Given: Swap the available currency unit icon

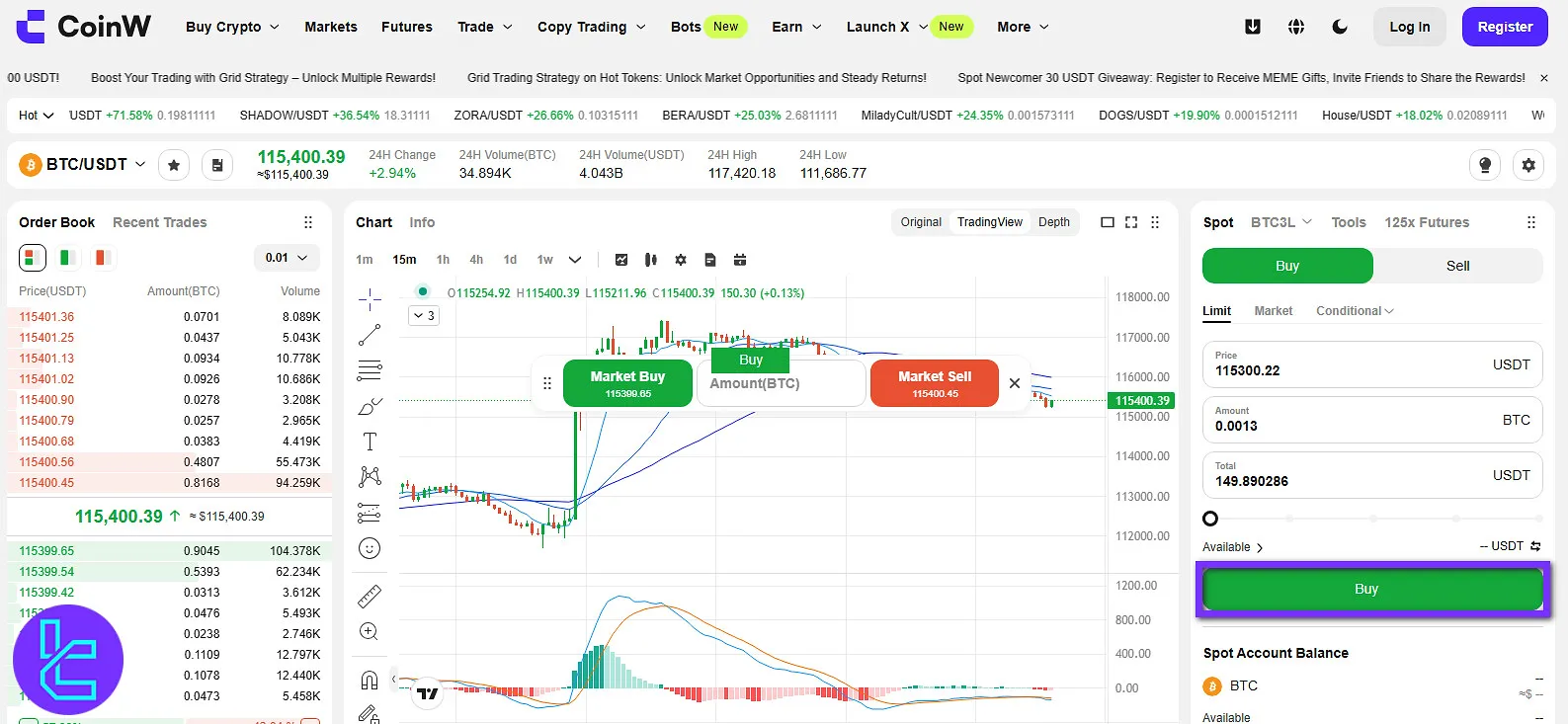Looking at the screenshot, I should 1535,546.
